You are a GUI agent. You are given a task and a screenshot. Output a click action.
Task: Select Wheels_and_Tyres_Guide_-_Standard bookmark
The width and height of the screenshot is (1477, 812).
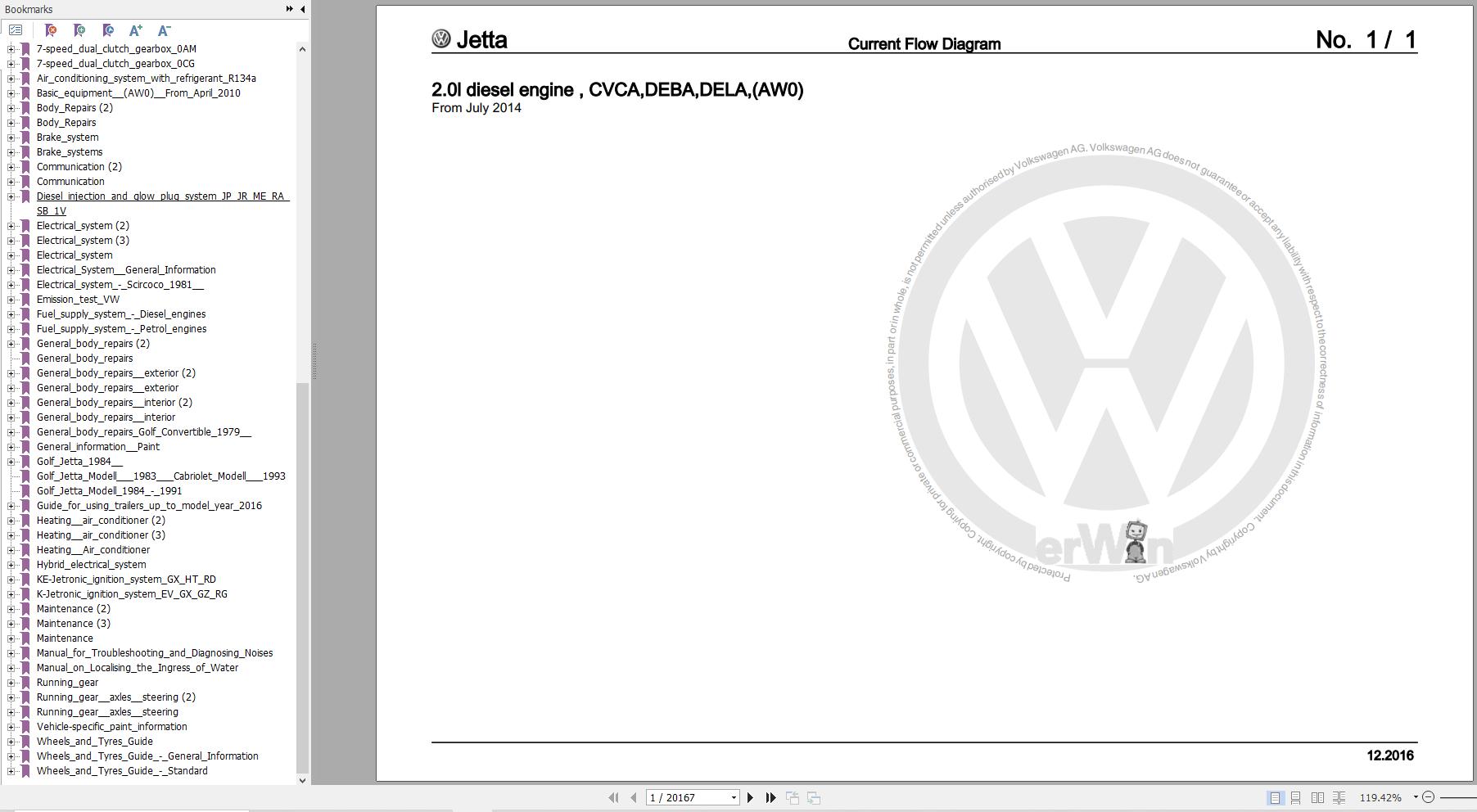pyautogui.click(x=122, y=771)
